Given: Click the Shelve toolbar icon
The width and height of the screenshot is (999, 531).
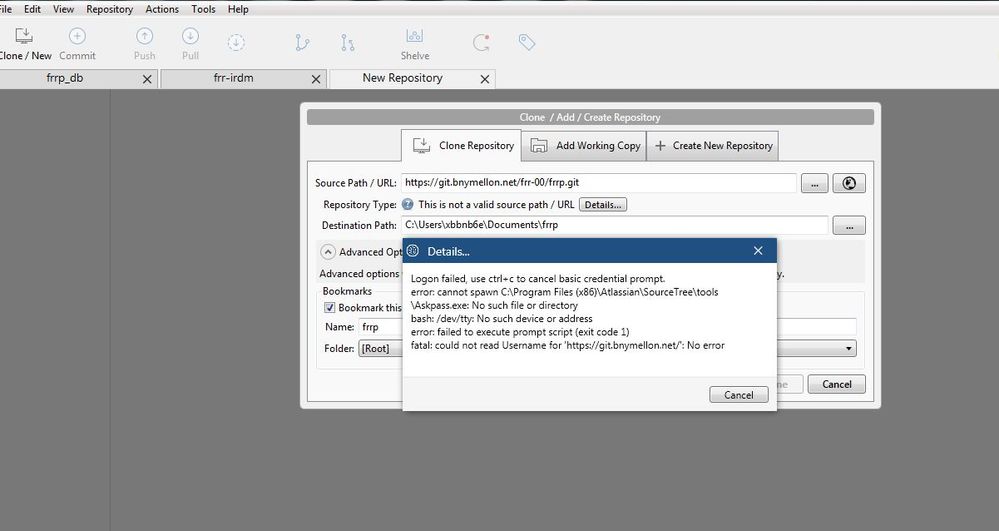Looking at the screenshot, I should [415, 43].
